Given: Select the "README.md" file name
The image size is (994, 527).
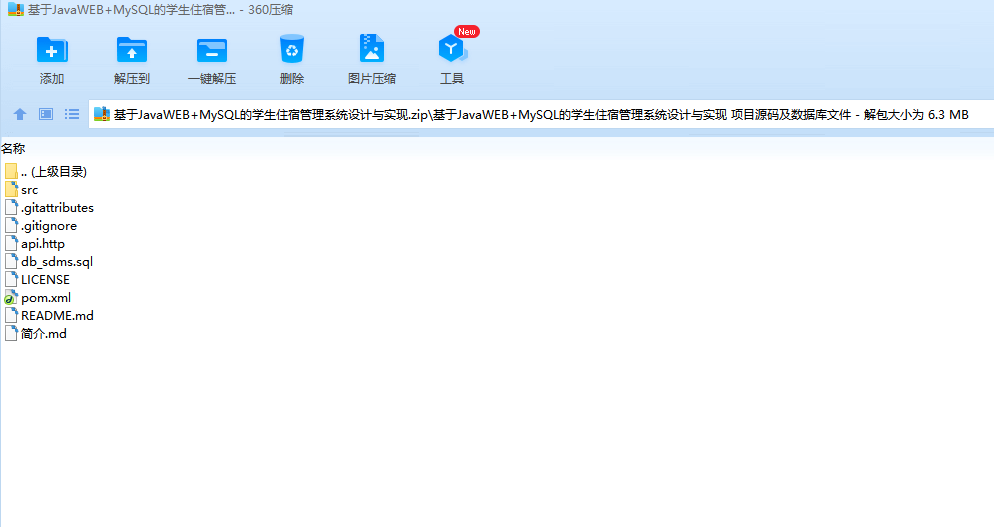Looking at the screenshot, I should click(x=57, y=315).
